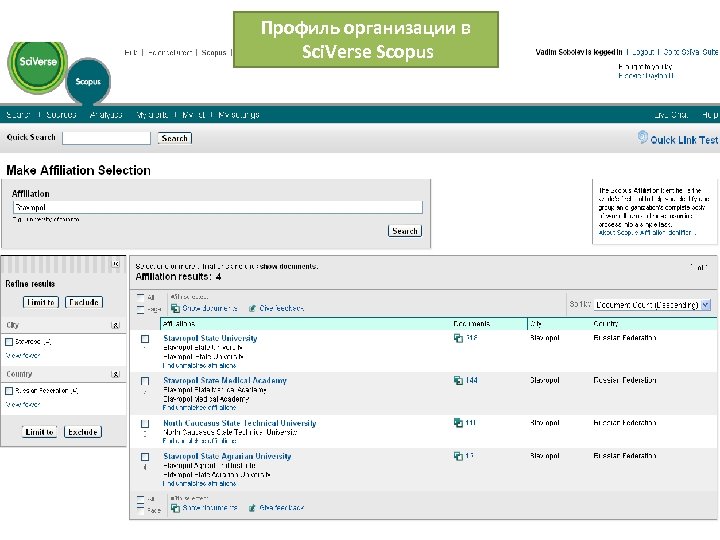Click affiliation Search button

(x=405, y=231)
